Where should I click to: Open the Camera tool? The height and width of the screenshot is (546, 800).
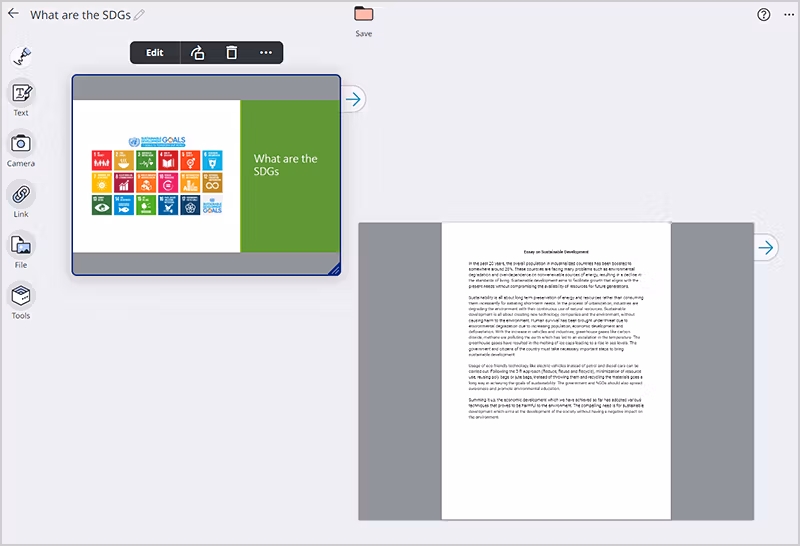21,144
